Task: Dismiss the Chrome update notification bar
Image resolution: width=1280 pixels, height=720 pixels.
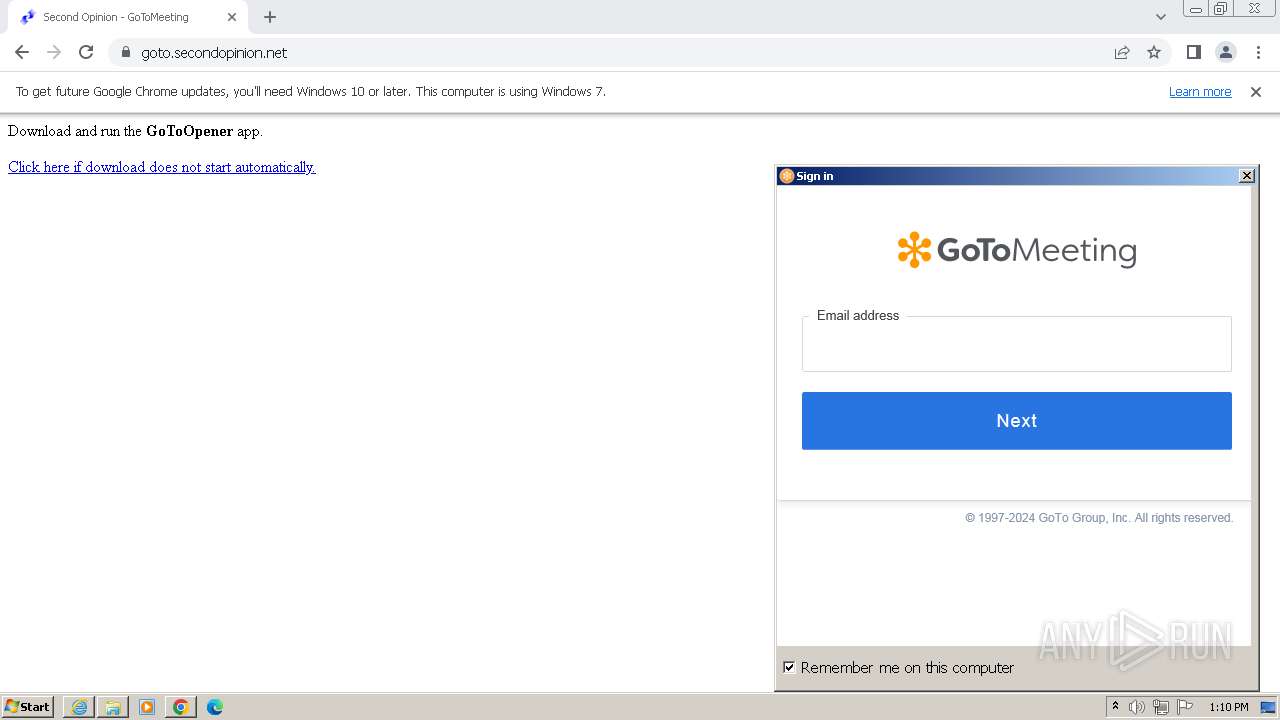Action: [1256, 92]
